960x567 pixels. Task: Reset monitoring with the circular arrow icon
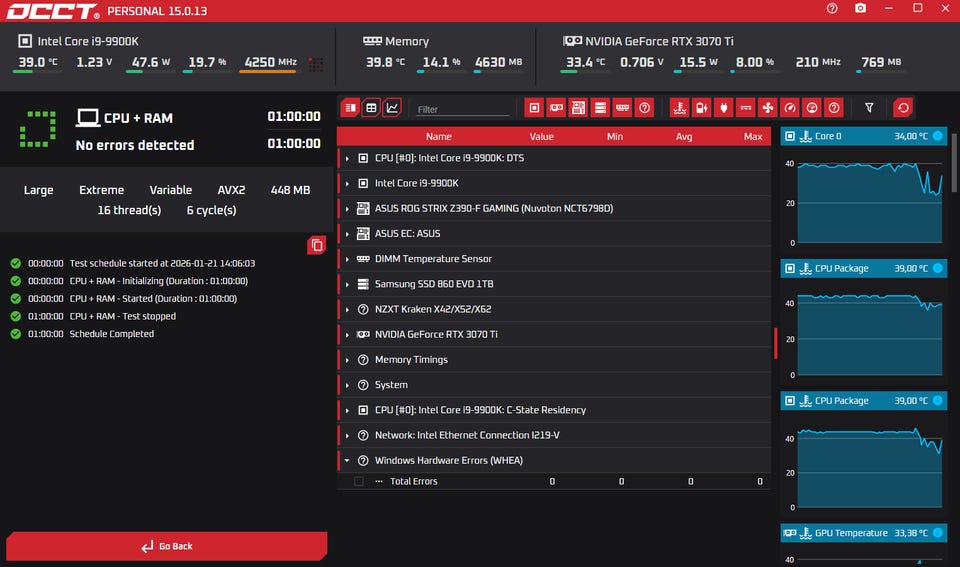click(903, 107)
